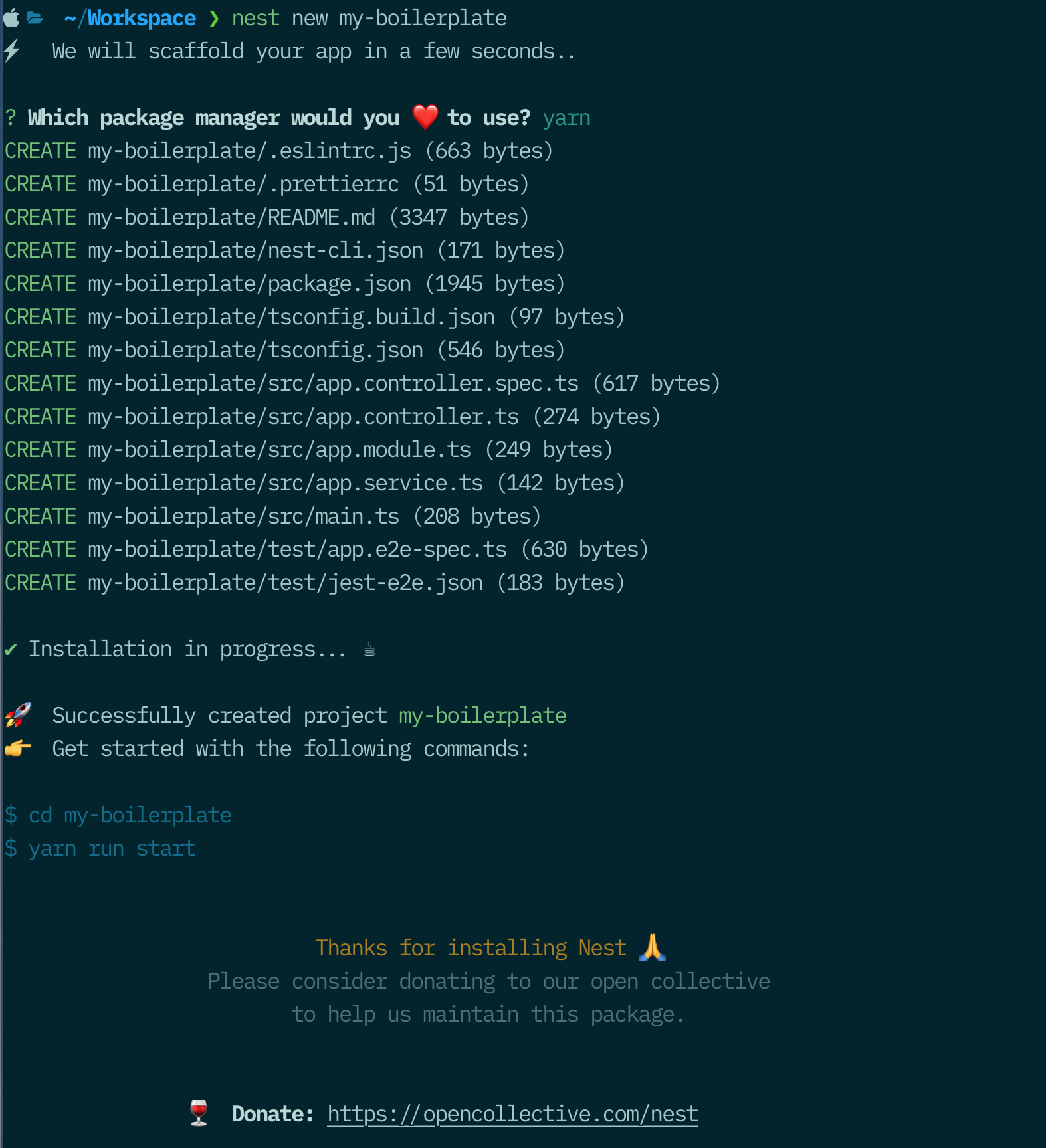The width and height of the screenshot is (1046, 1148).
Task: Click the green prompt chevron arrow
Action: click(x=214, y=19)
